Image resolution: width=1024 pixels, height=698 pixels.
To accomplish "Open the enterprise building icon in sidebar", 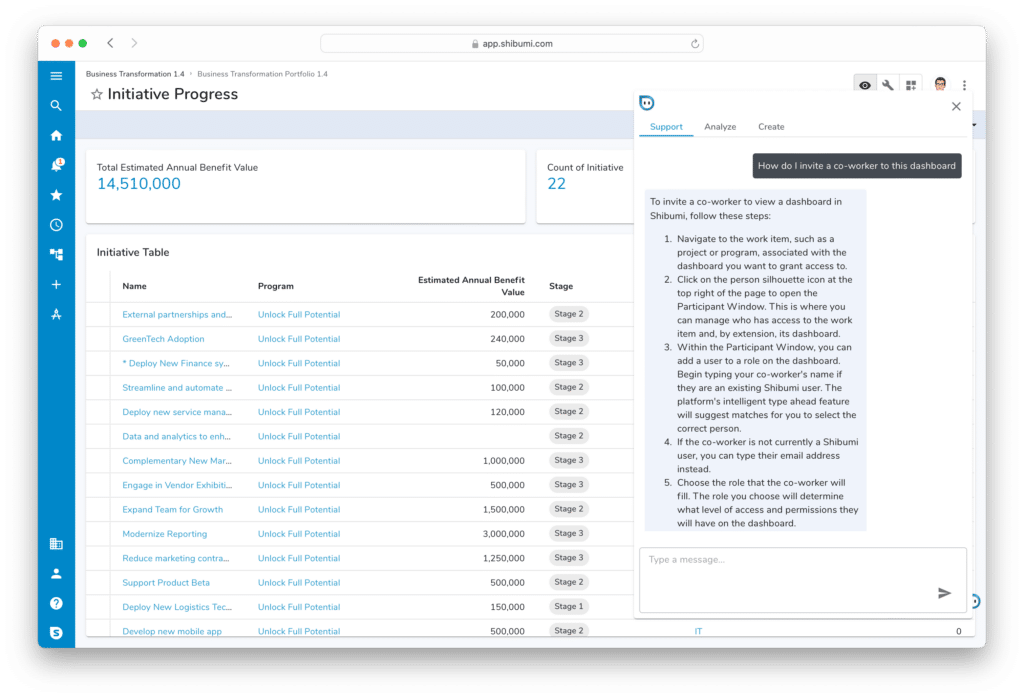I will point(56,543).
